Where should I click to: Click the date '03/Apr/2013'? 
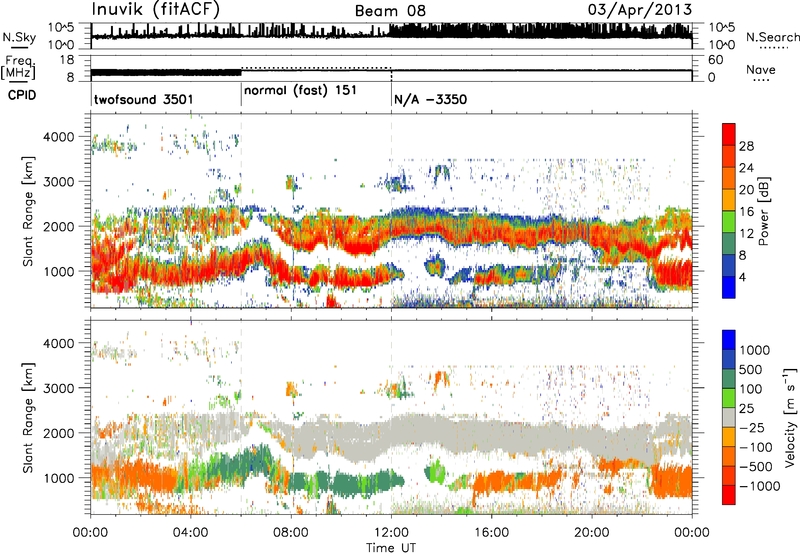(x=640, y=10)
